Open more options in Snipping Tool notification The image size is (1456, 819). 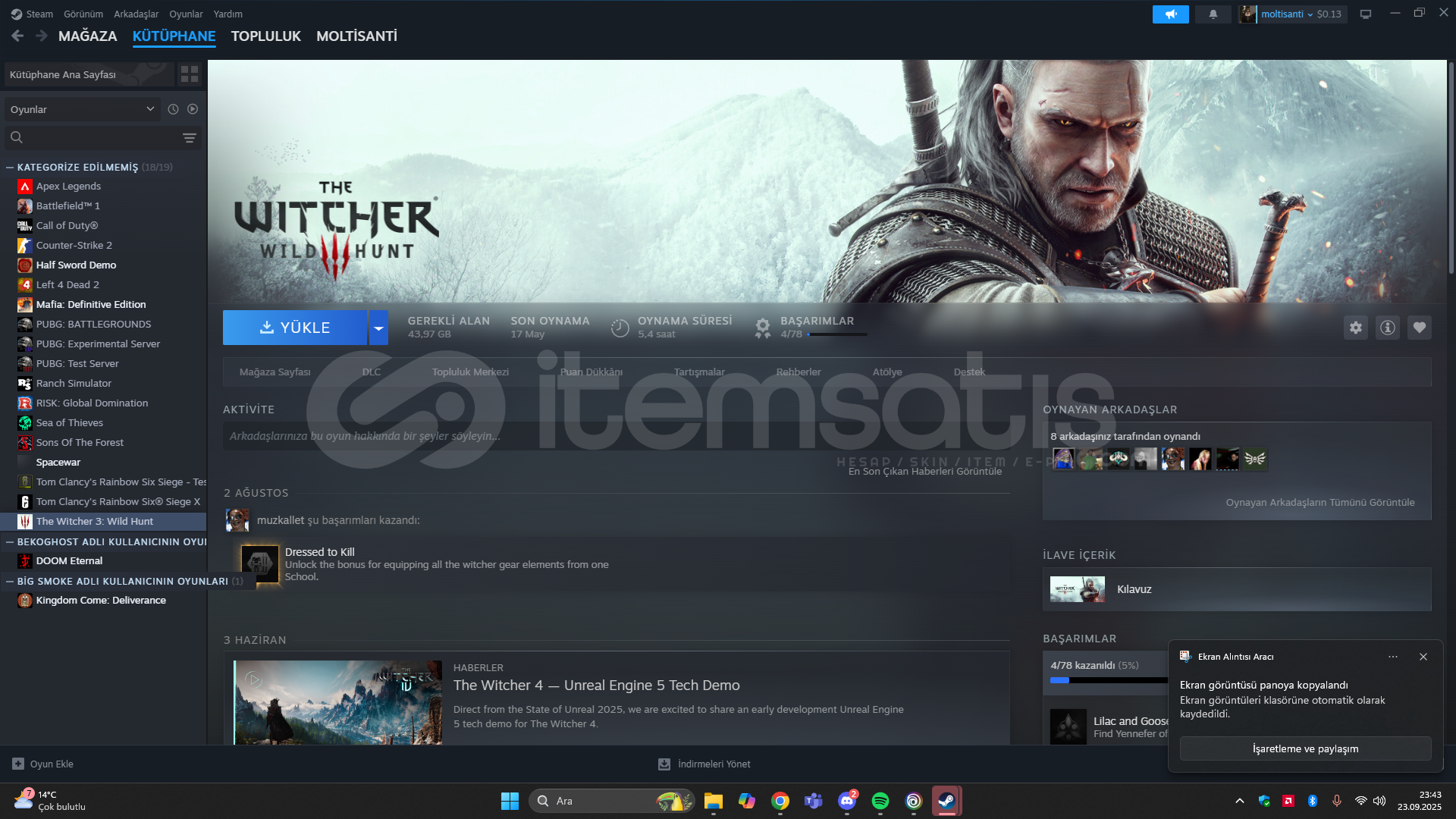[1393, 657]
